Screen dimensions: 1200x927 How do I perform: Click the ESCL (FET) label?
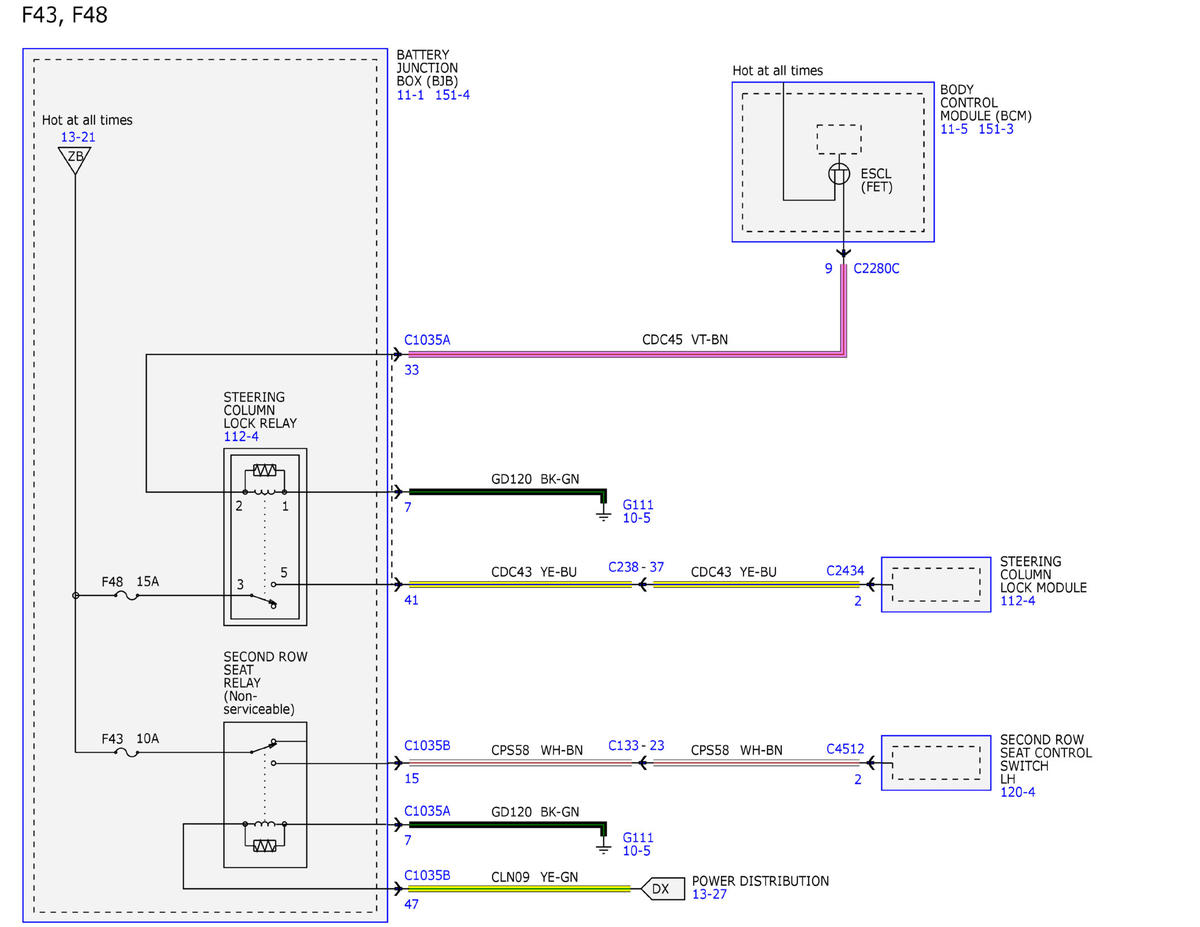(x=877, y=180)
